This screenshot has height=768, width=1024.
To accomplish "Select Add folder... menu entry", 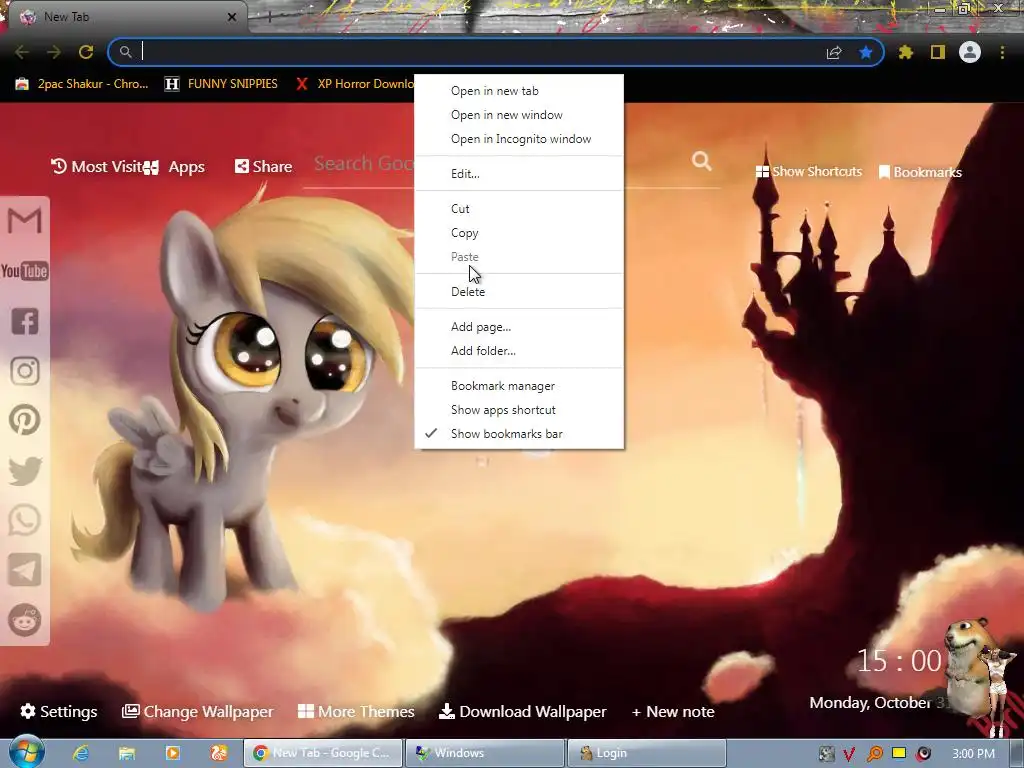I will pos(519,351).
